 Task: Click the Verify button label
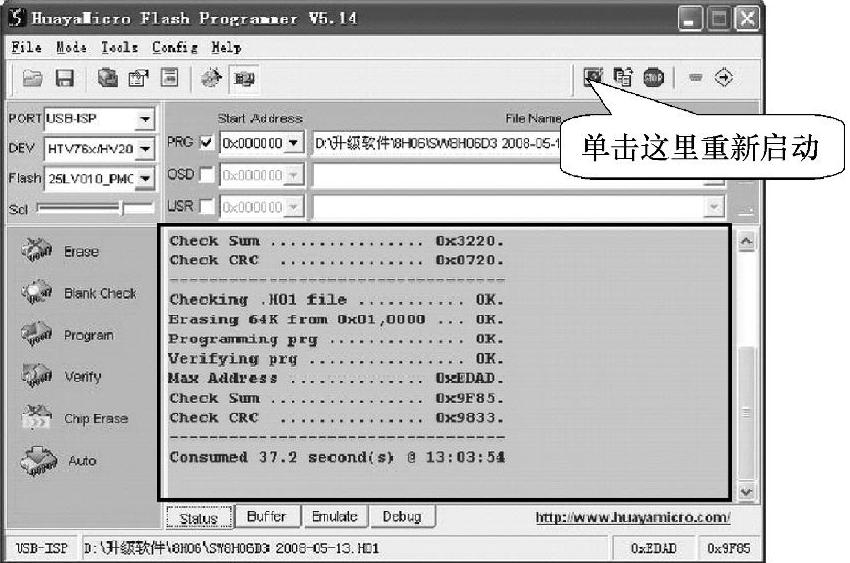point(82,376)
